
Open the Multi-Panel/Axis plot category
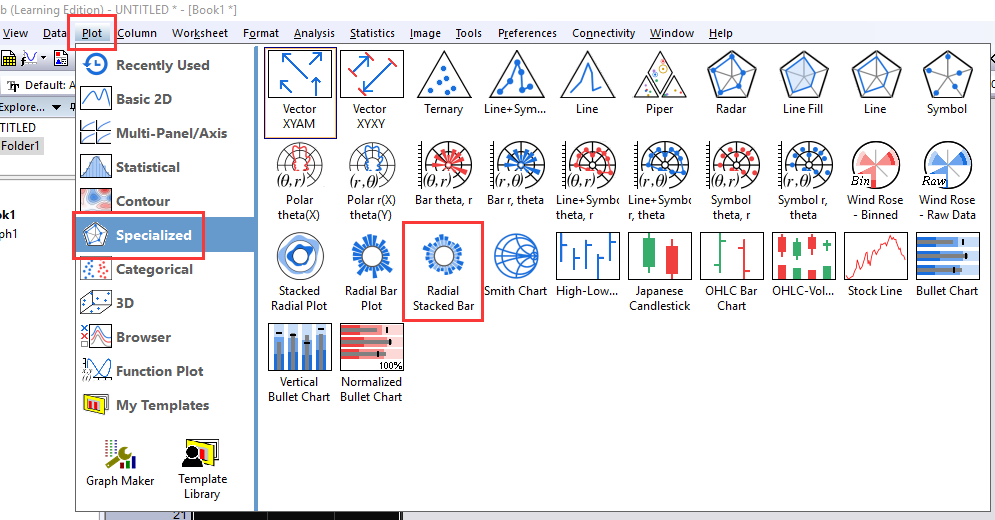(165, 133)
